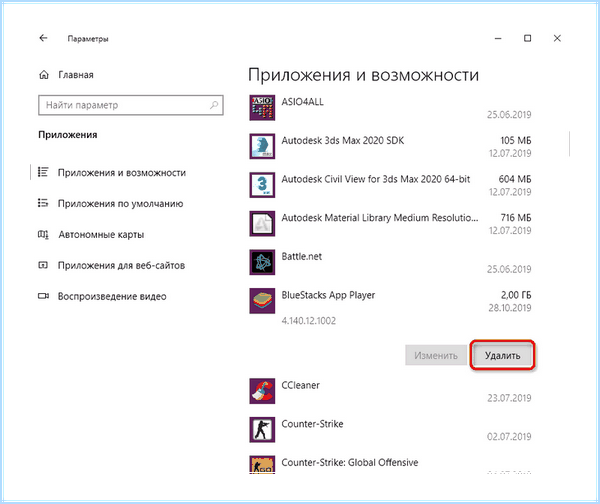The height and width of the screenshot is (504, 600).
Task: Click Приложения для веб-сайтов icon
Action: click(x=43, y=265)
